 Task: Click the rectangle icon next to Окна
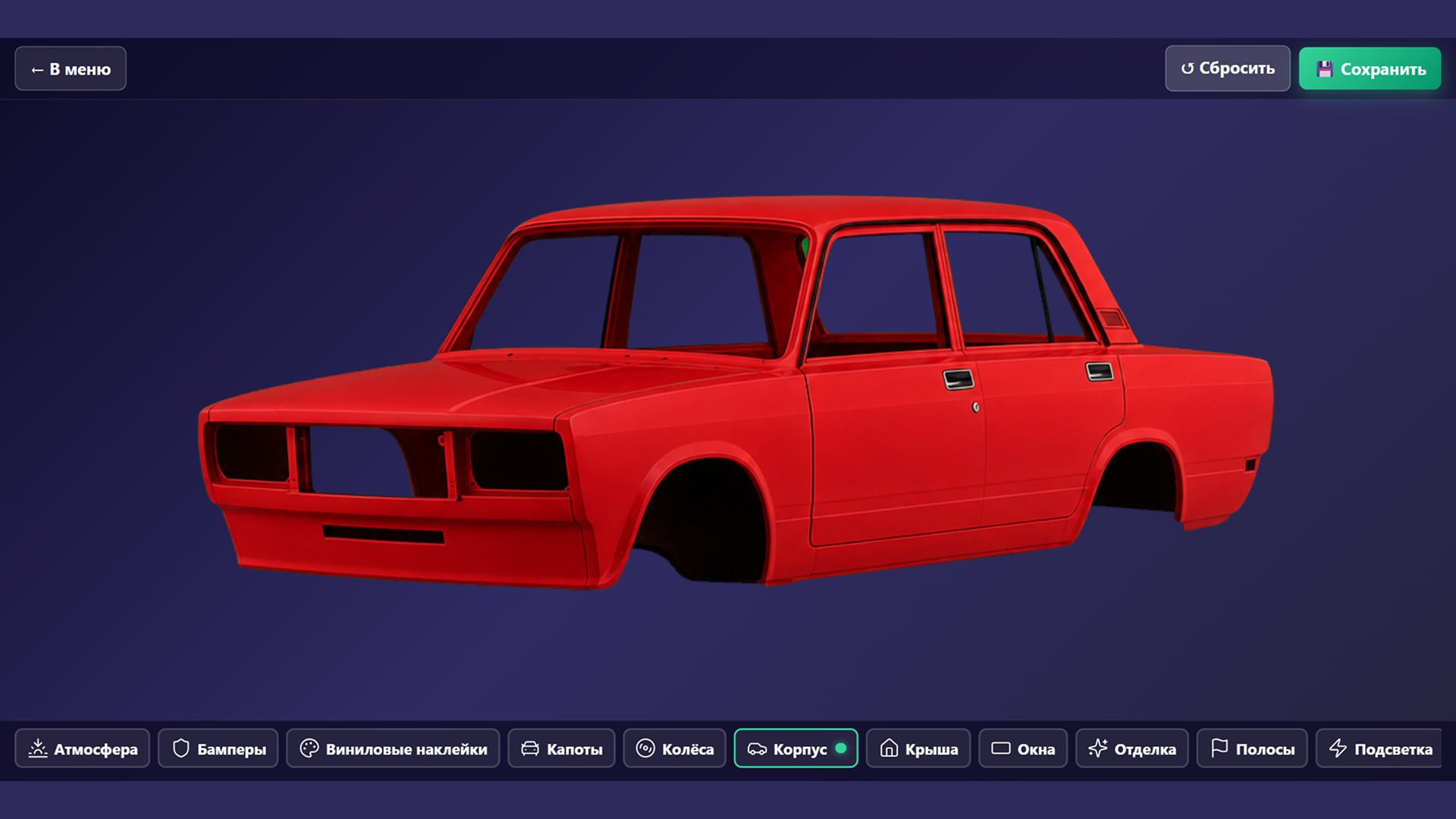[1001, 748]
